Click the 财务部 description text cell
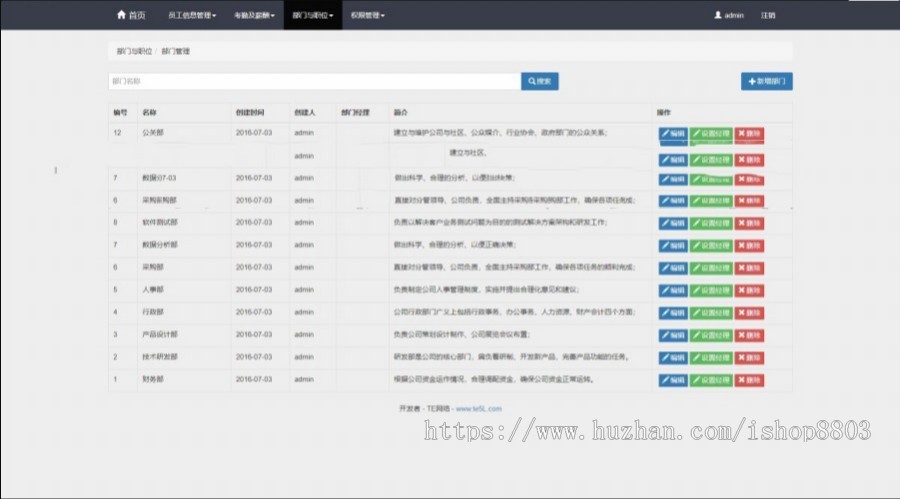 coord(494,379)
